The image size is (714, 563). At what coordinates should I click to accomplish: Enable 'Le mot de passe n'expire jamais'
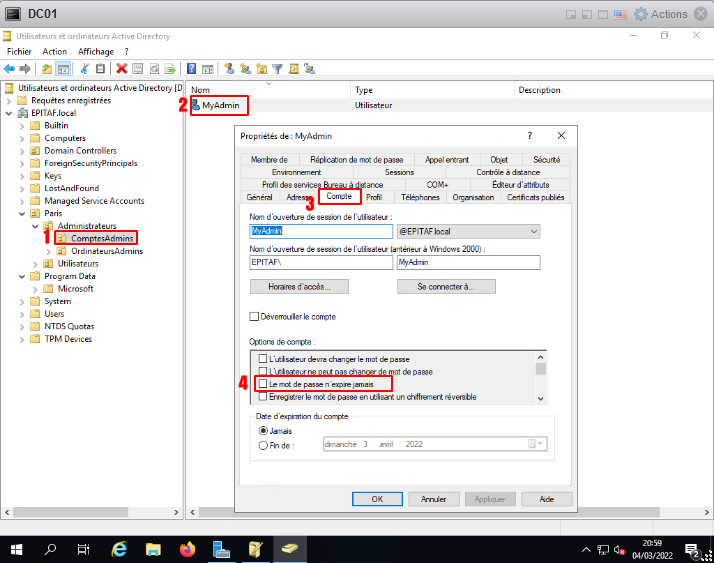(x=264, y=384)
